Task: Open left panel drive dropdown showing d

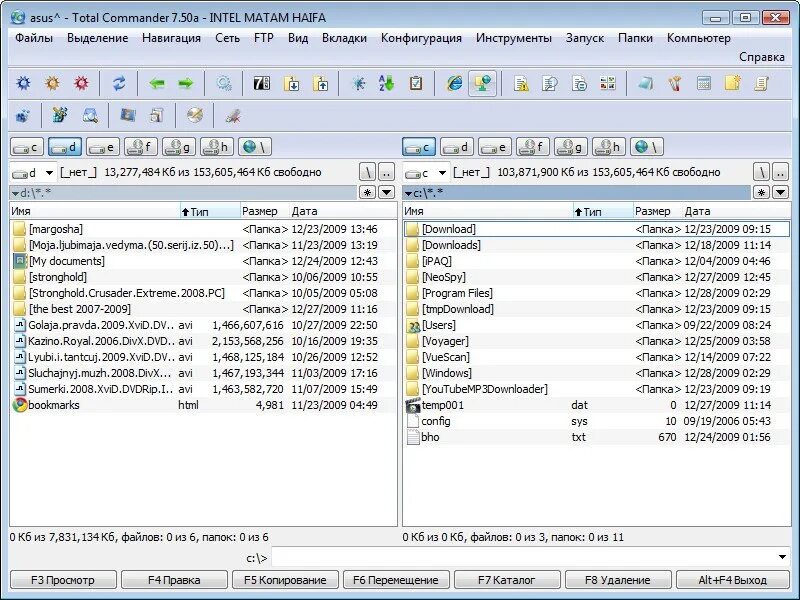Action: coord(33,172)
